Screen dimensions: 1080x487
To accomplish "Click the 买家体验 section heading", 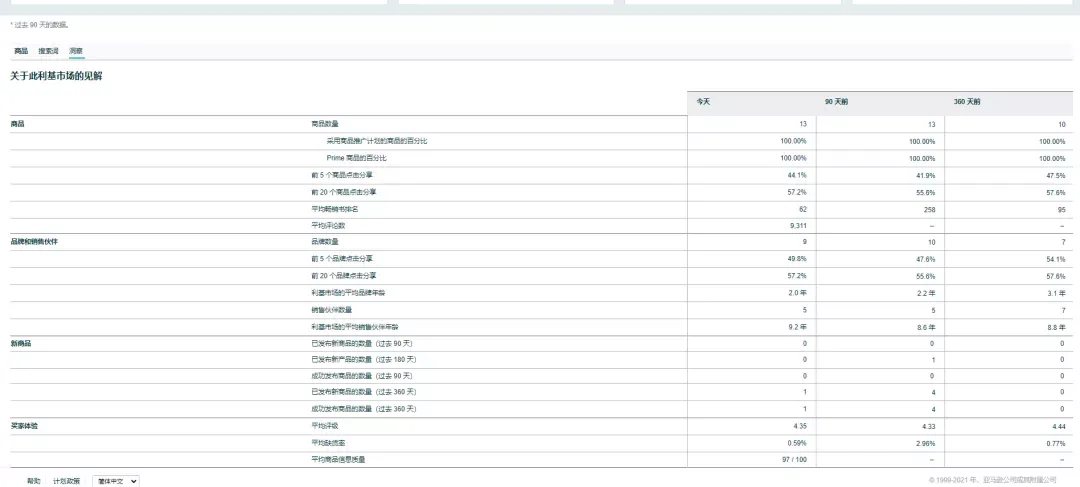I will click(24, 426).
